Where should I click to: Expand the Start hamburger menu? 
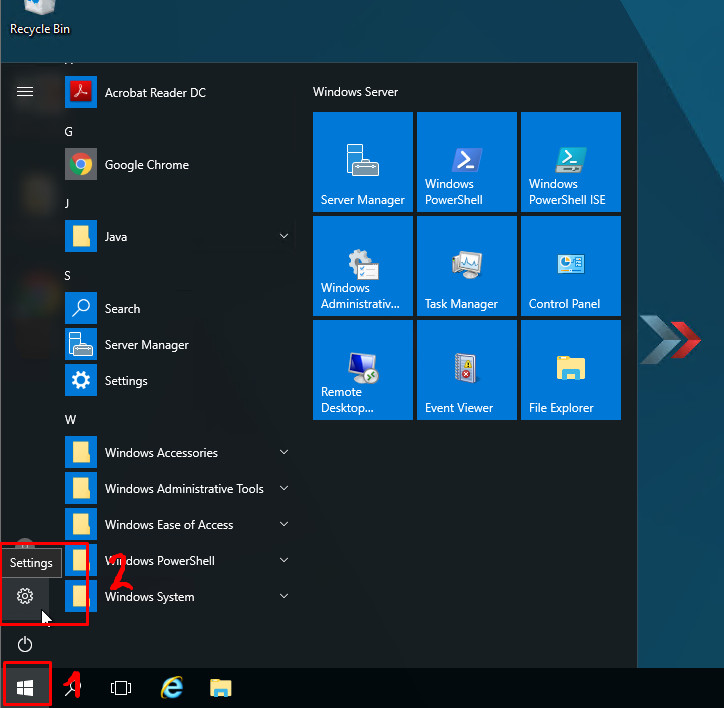25,91
